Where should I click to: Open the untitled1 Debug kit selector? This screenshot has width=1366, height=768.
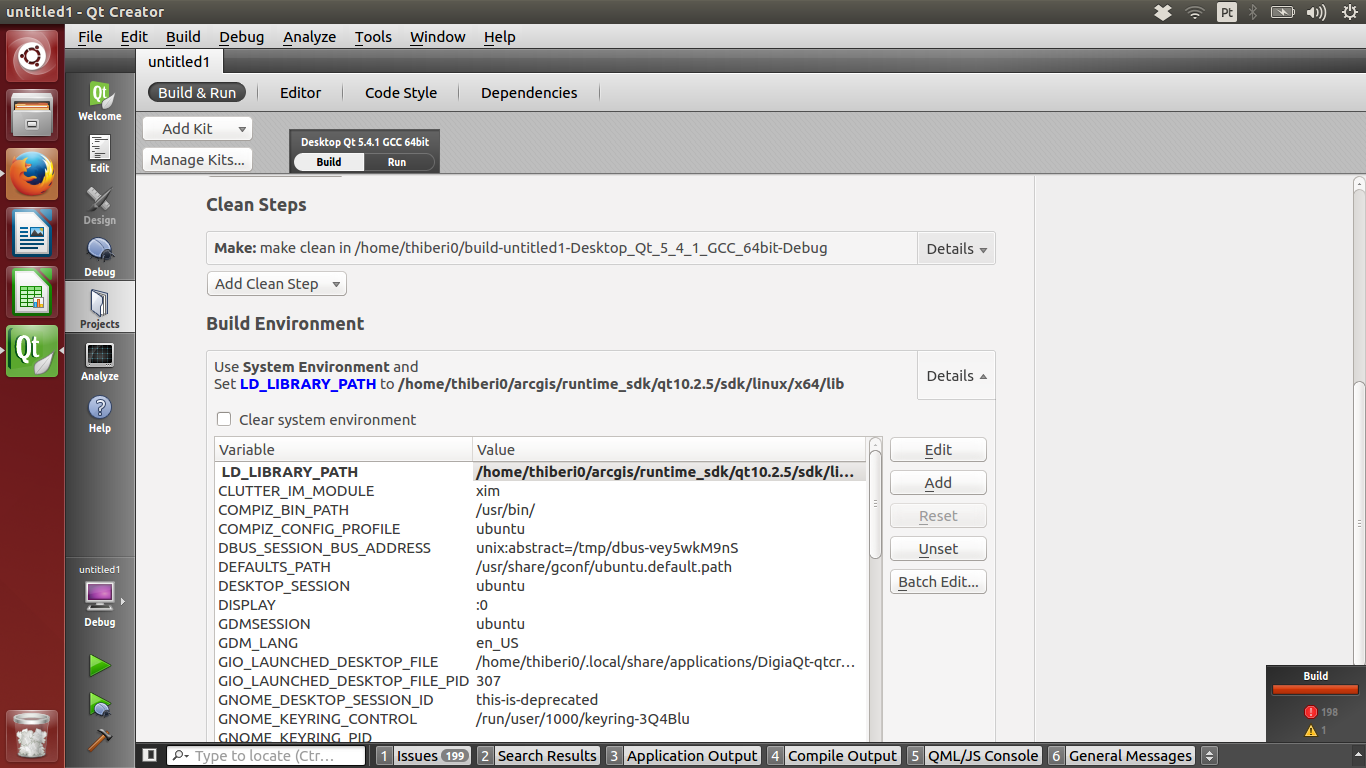coord(100,598)
